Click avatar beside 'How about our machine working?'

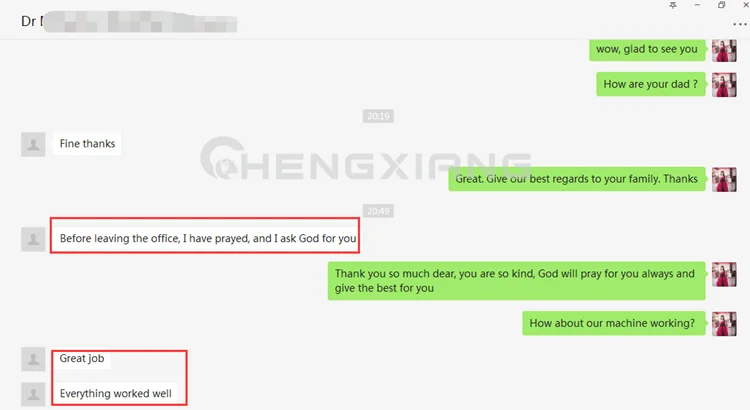724,324
